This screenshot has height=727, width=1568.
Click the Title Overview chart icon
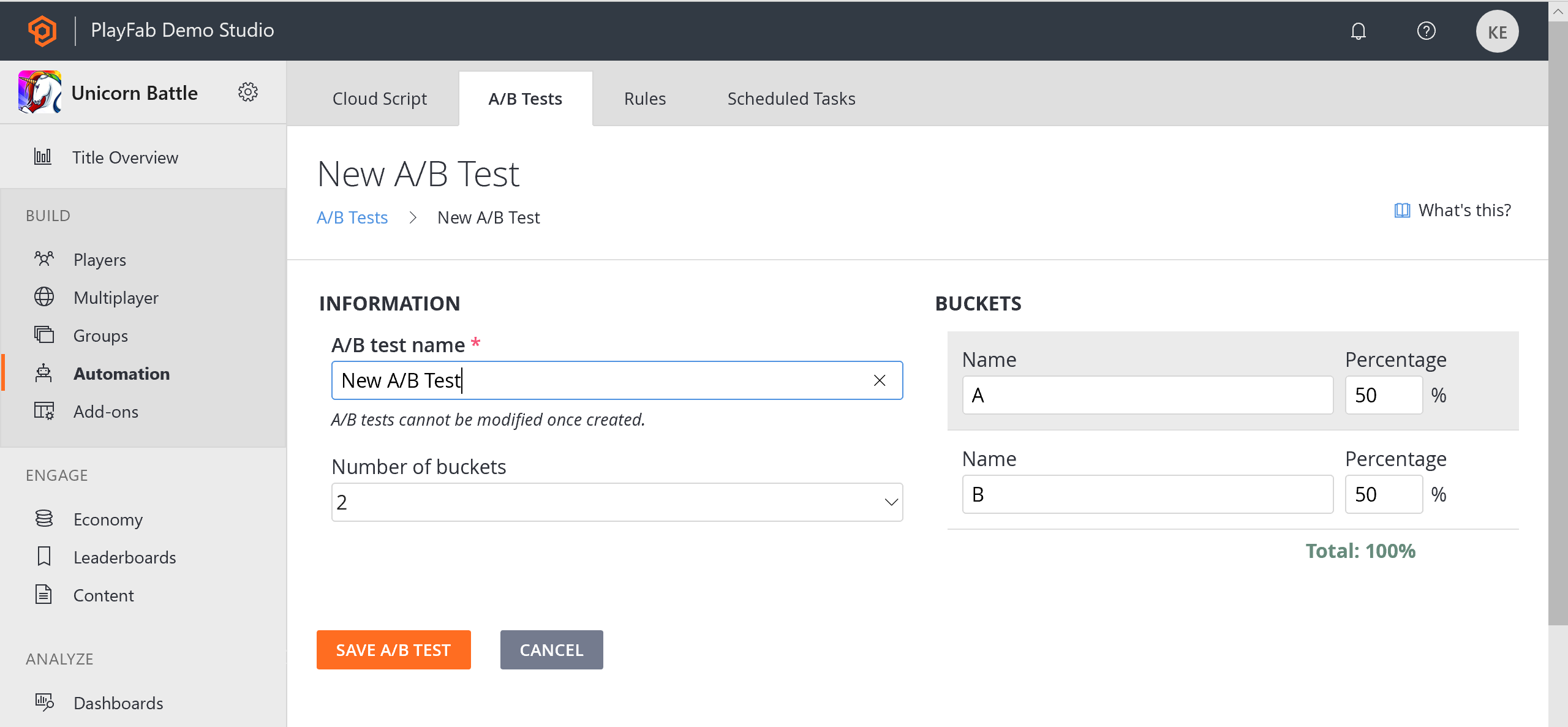coord(43,156)
